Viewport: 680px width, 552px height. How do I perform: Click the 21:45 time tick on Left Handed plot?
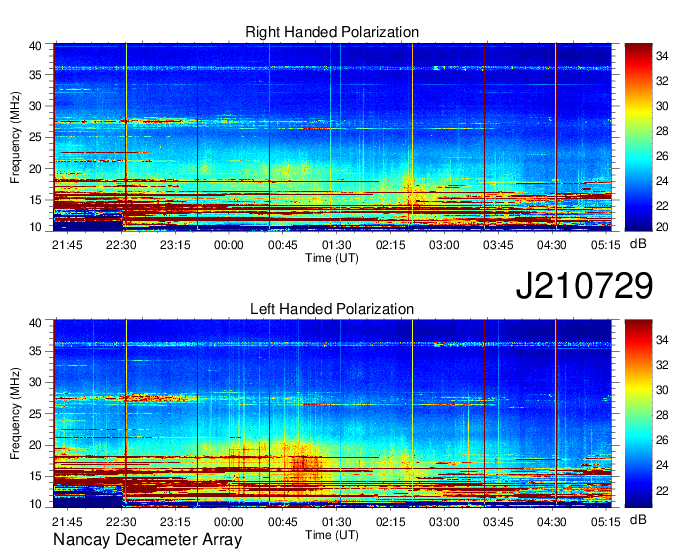click(x=67, y=522)
